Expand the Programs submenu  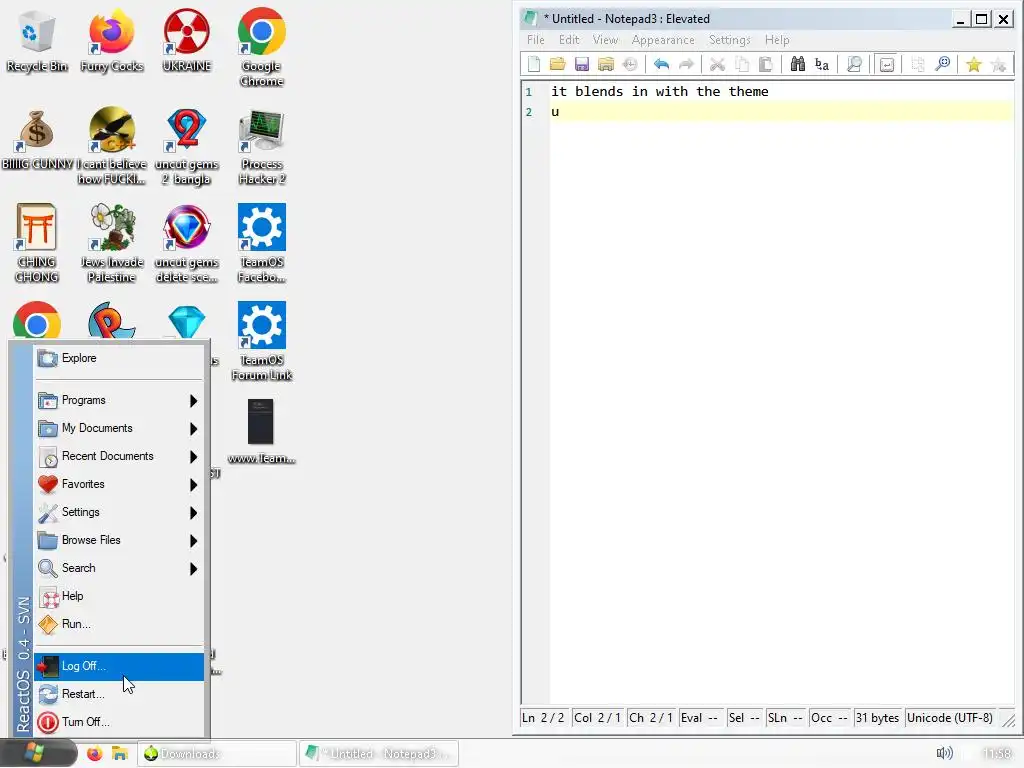(119, 400)
